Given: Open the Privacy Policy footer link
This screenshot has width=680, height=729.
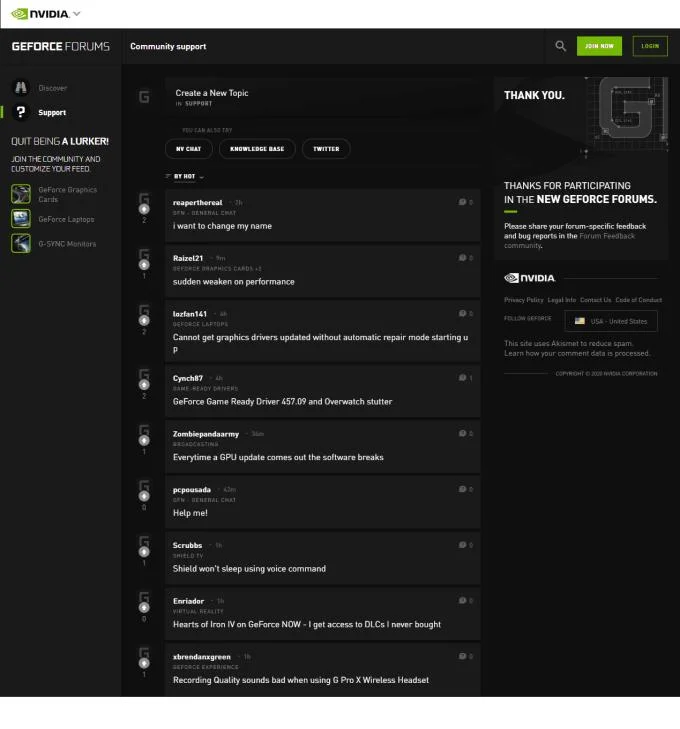Looking at the screenshot, I should pos(523,300).
